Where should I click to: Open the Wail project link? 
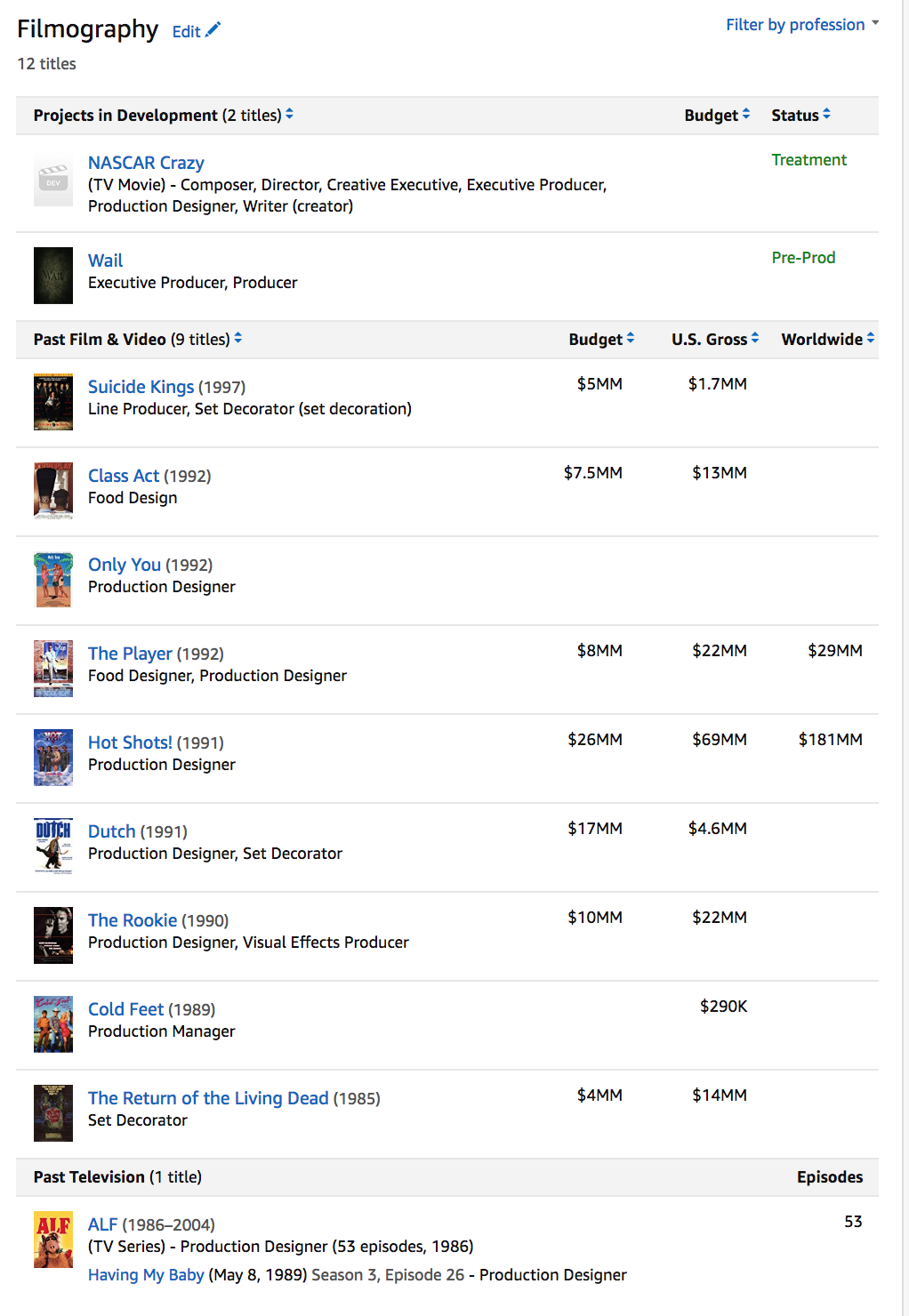tap(105, 261)
